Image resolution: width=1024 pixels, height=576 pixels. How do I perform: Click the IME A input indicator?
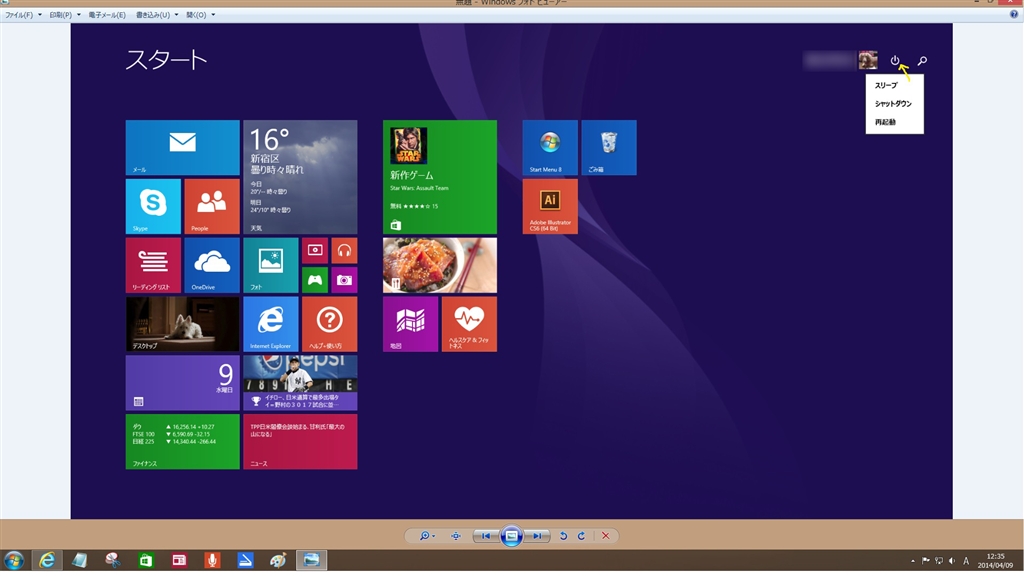[x=966, y=561]
